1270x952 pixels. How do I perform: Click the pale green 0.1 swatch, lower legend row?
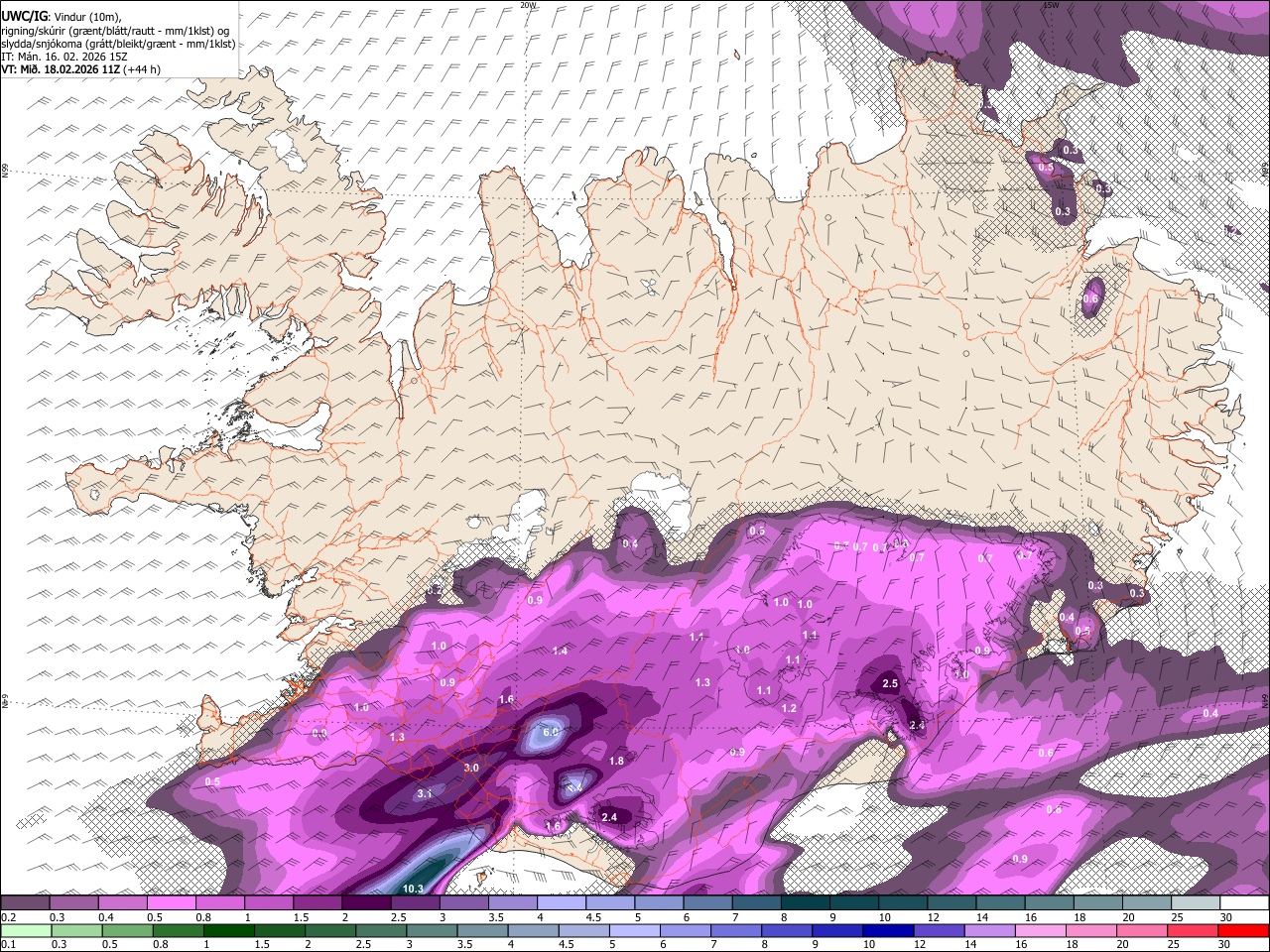tap(25, 931)
